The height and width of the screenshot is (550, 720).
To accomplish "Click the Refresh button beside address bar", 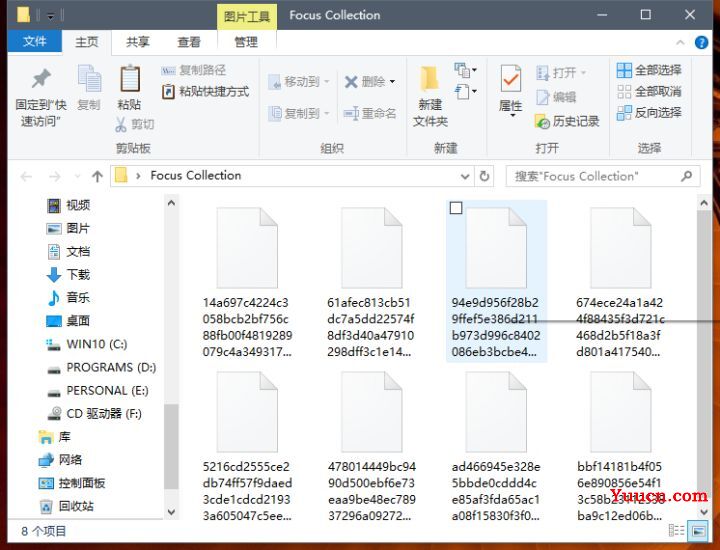I will (484, 176).
